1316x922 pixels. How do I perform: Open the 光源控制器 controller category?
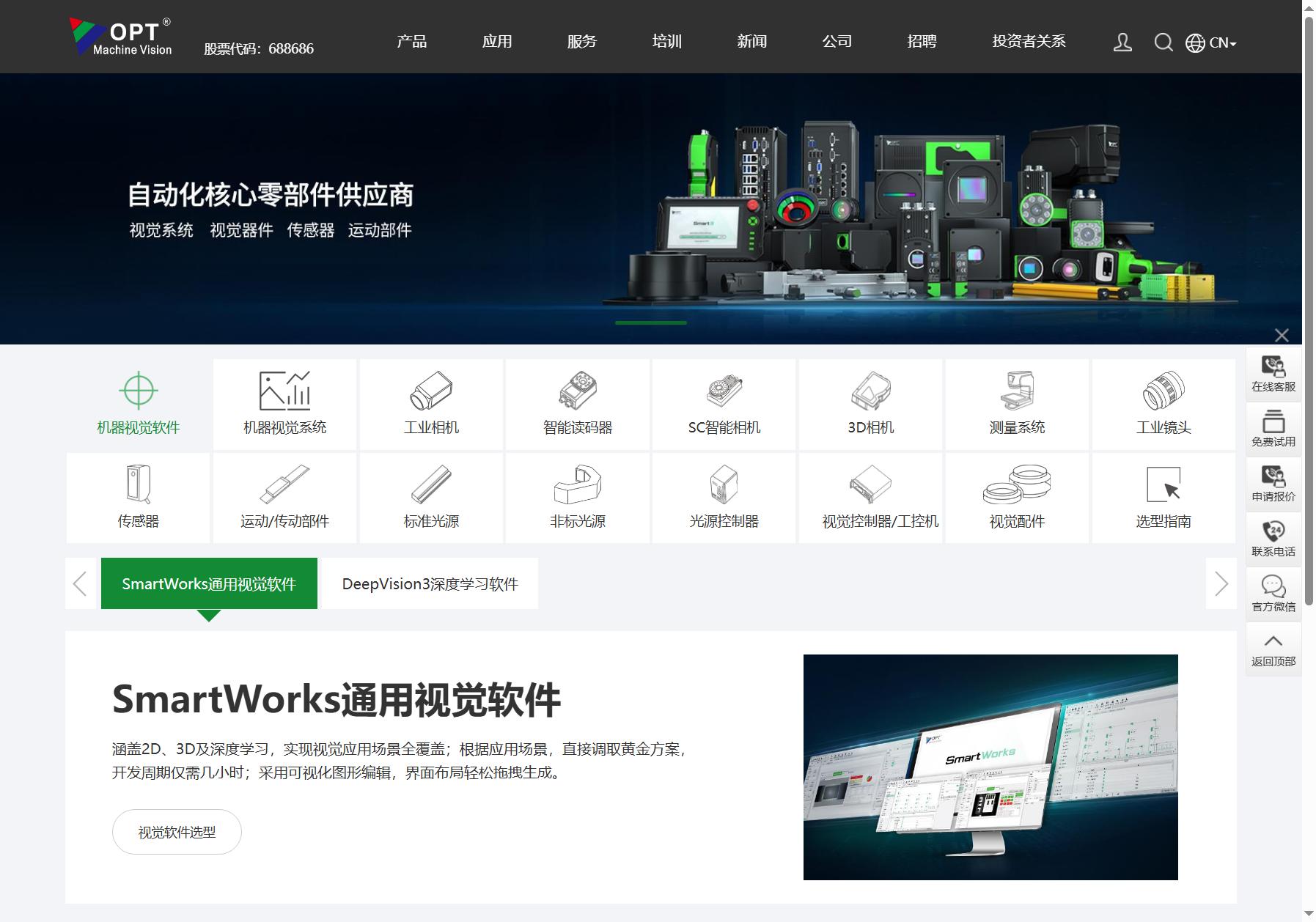pos(724,498)
